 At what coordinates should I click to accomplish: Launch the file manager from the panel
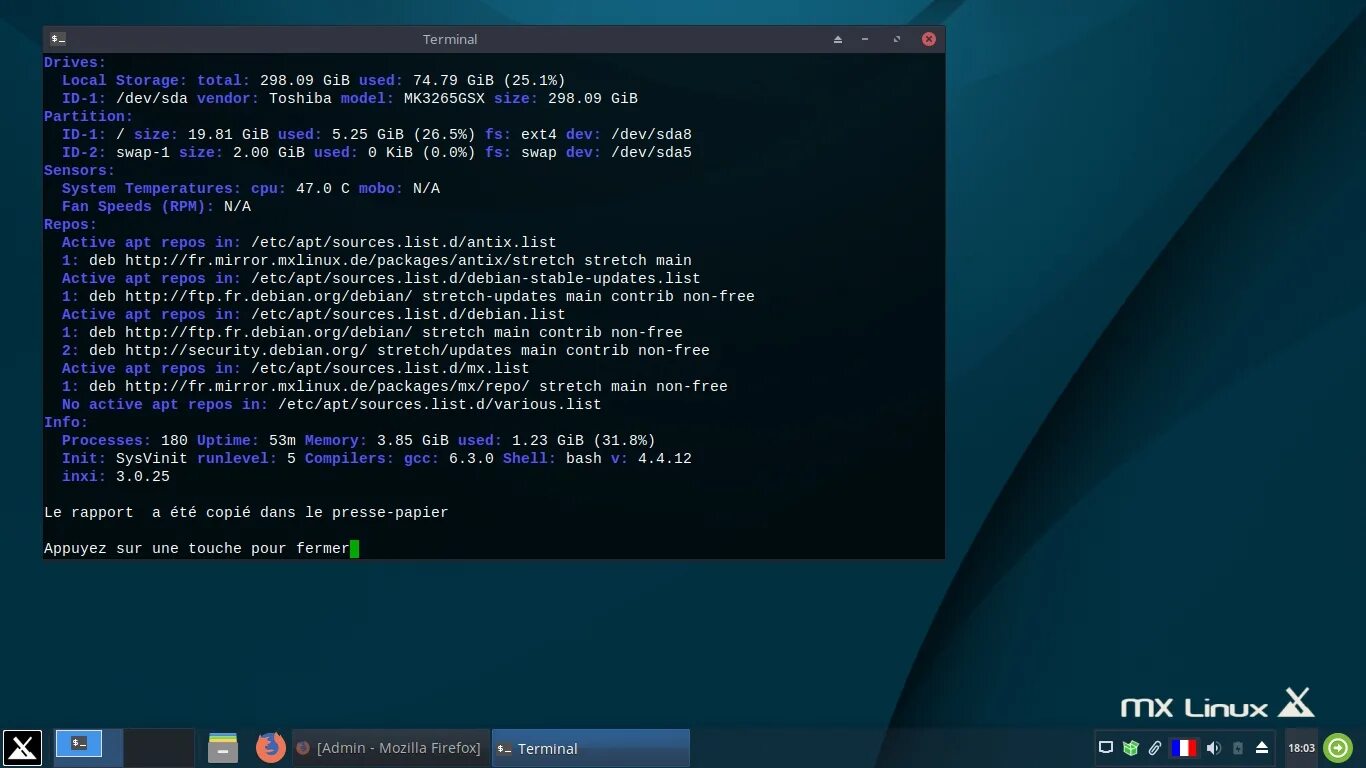pos(223,748)
